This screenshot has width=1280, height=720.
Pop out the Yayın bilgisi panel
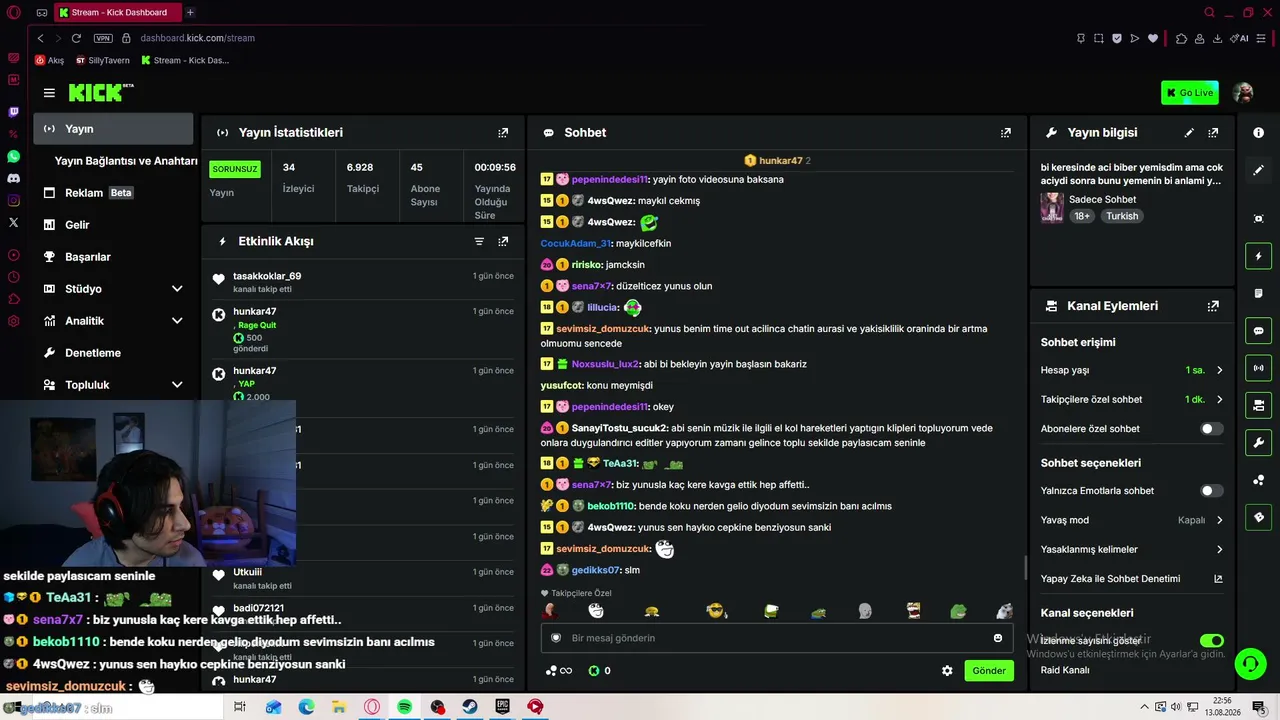point(1213,132)
